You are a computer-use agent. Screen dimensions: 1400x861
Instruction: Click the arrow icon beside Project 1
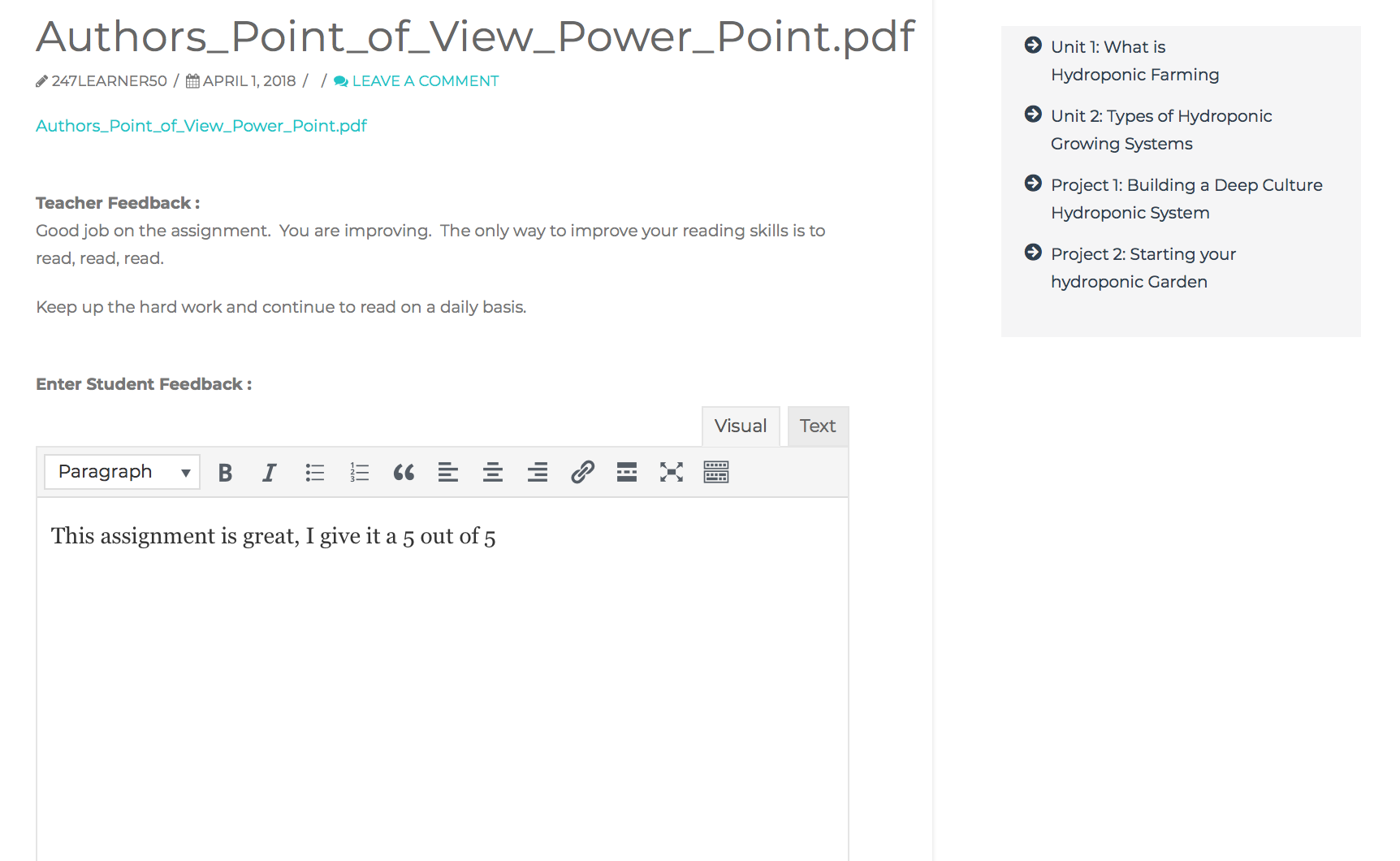[x=1033, y=184]
